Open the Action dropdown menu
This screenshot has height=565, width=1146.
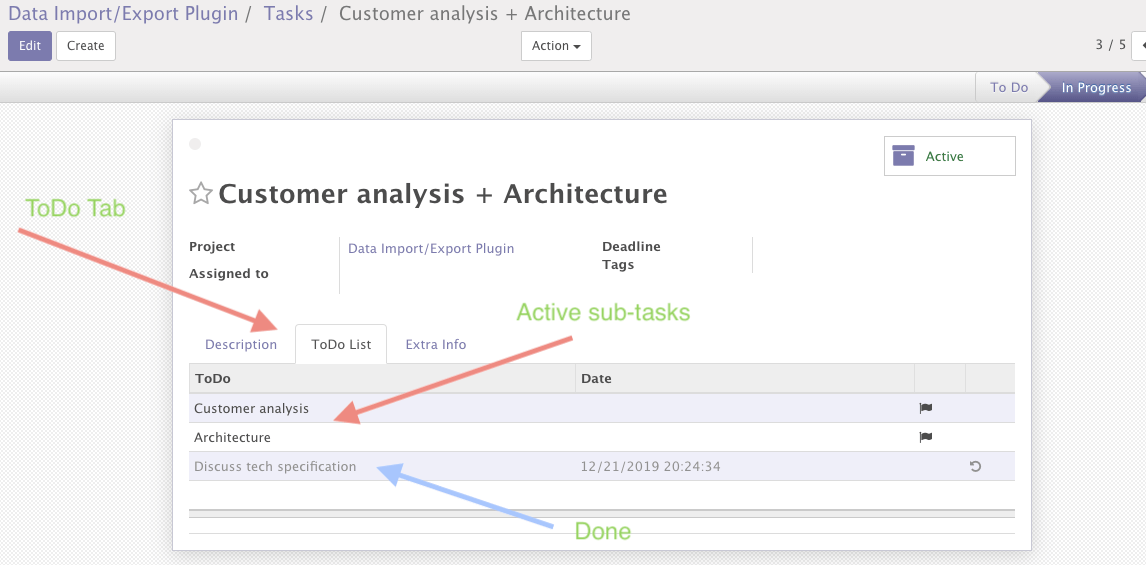click(x=556, y=46)
